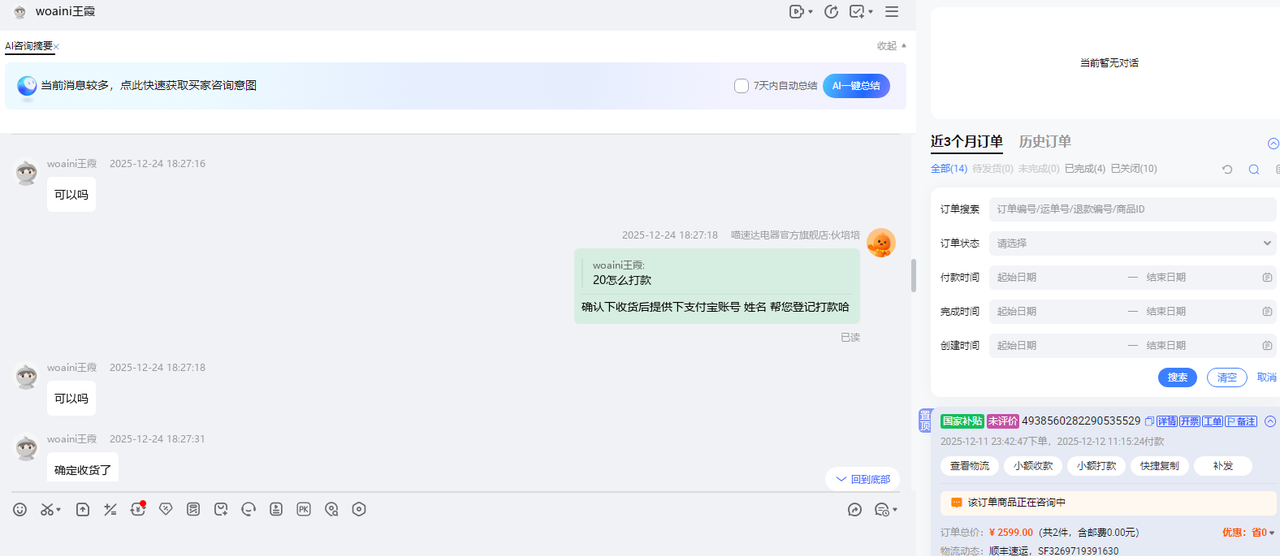Collapse the order card with circle chevron
The width and height of the screenshot is (1280, 556).
[1271, 421]
